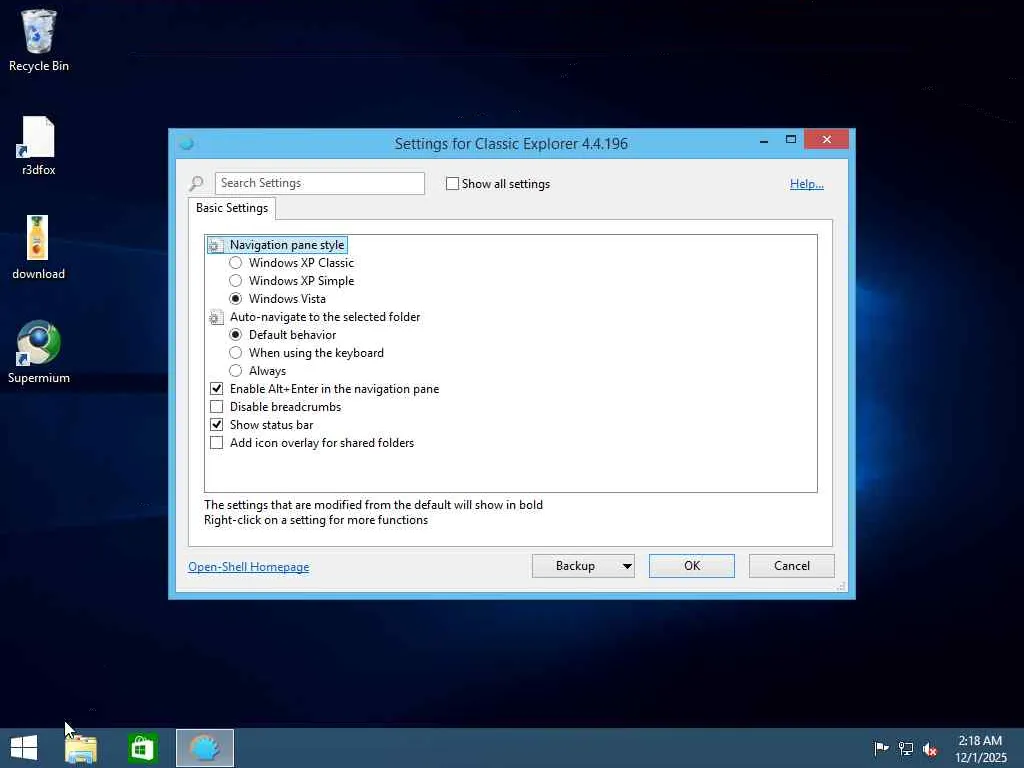Enable the Show all settings checkbox
Screen dimensions: 1024x768
[452, 184]
